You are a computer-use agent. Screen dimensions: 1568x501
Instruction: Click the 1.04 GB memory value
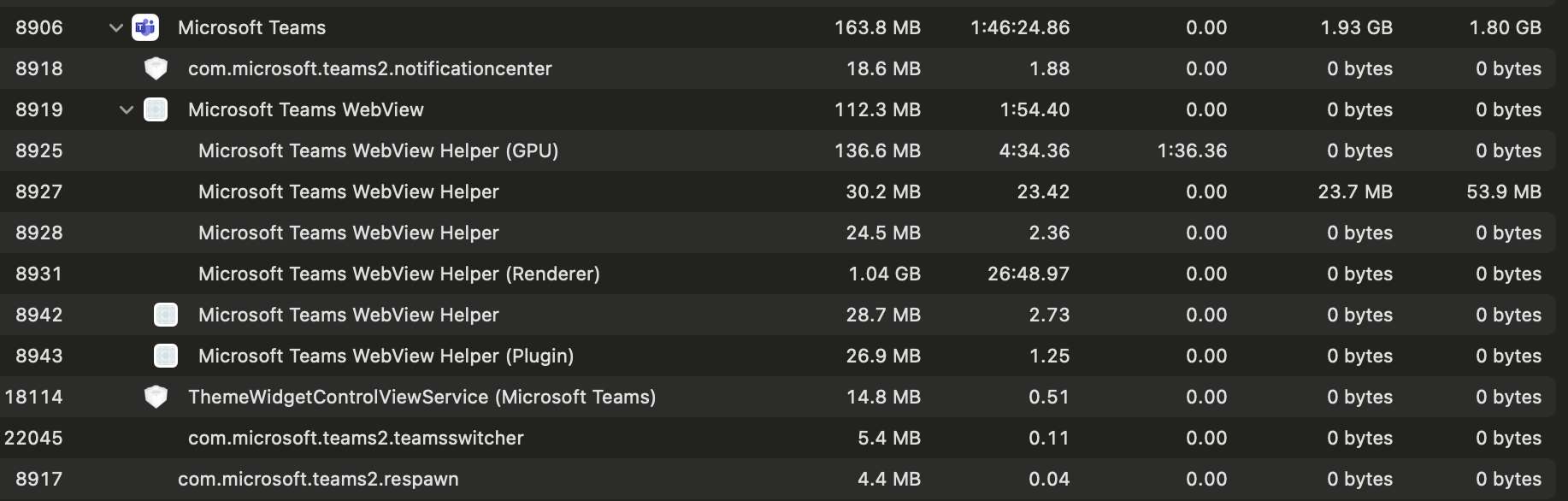[885, 274]
